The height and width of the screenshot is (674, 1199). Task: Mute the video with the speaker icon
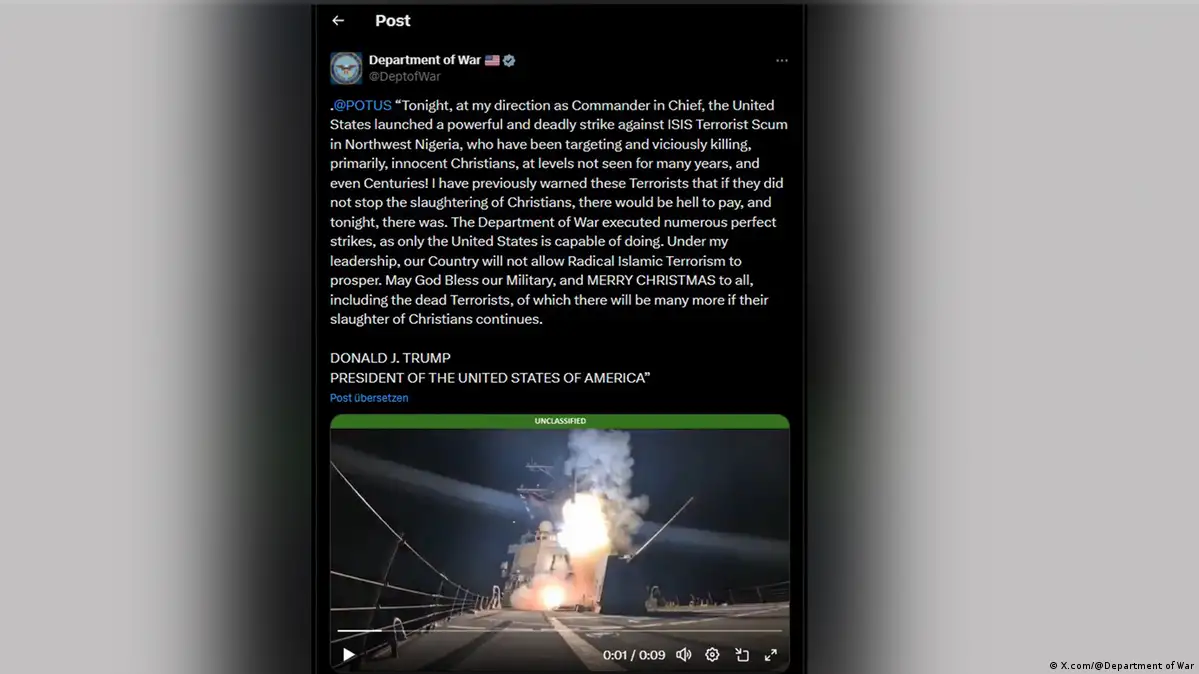(x=684, y=655)
